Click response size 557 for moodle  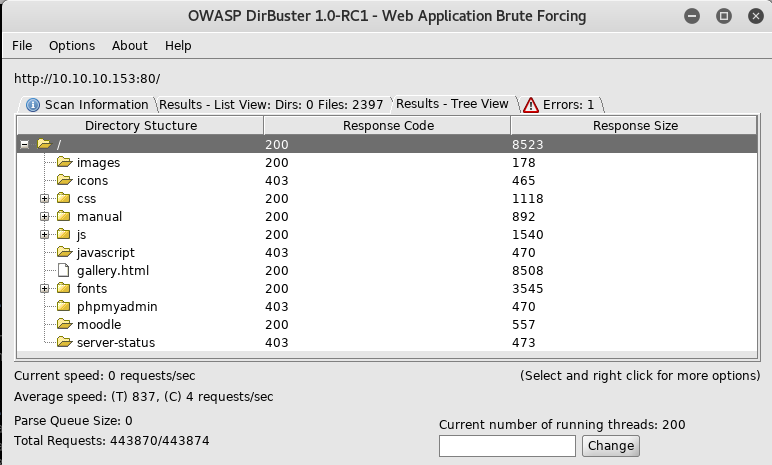coord(523,325)
